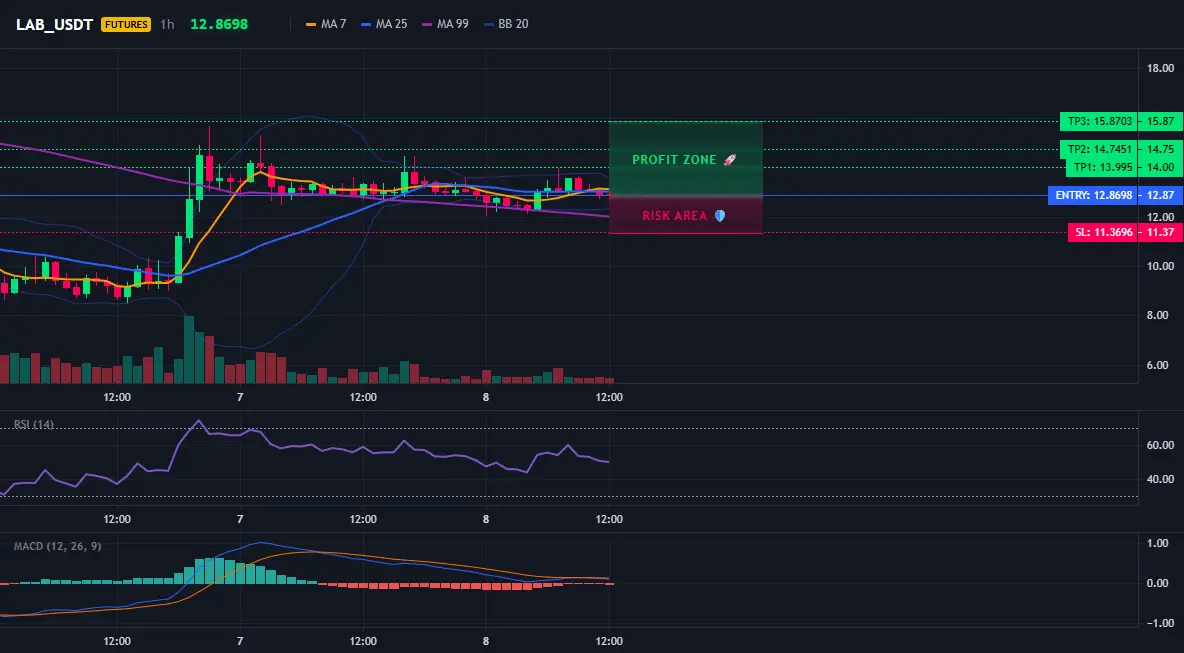
Task: Click the RISK AREA label
Action: [674, 216]
